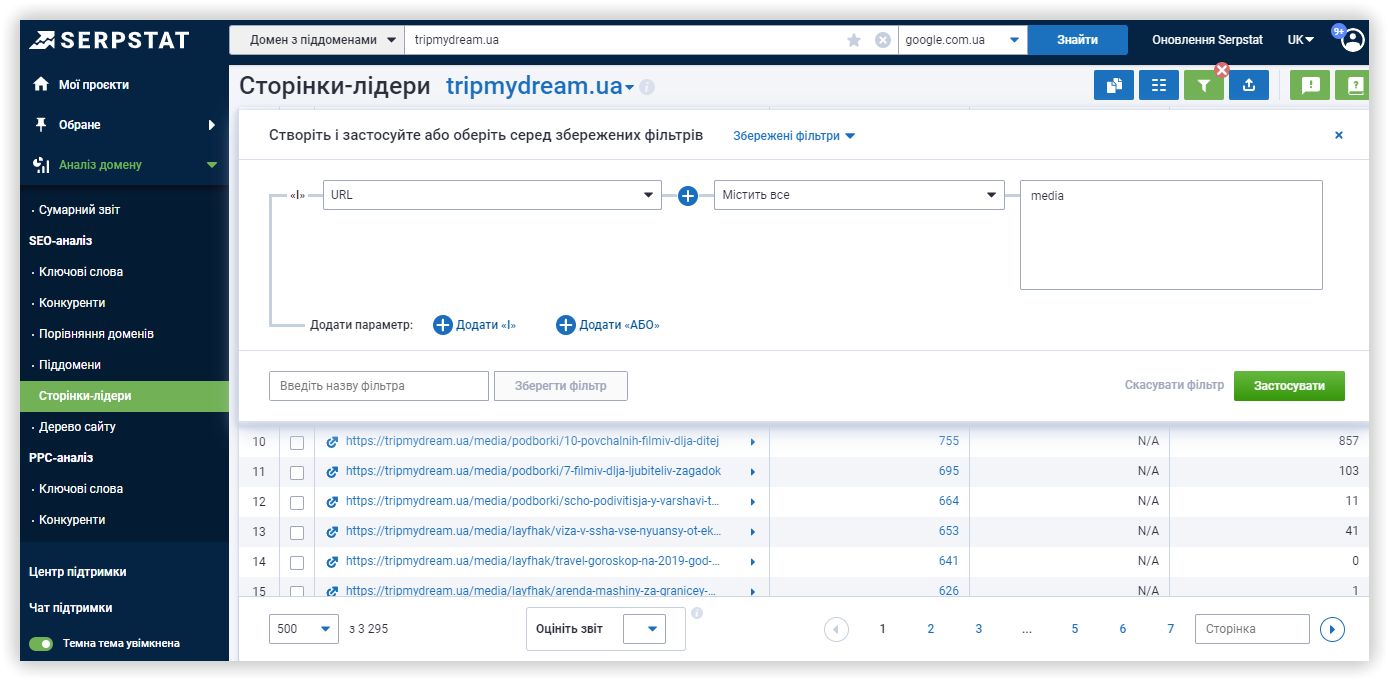The height and width of the screenshot is (681, 1389).
Task: Go to previous page arrow
Action: coord(837,629)
